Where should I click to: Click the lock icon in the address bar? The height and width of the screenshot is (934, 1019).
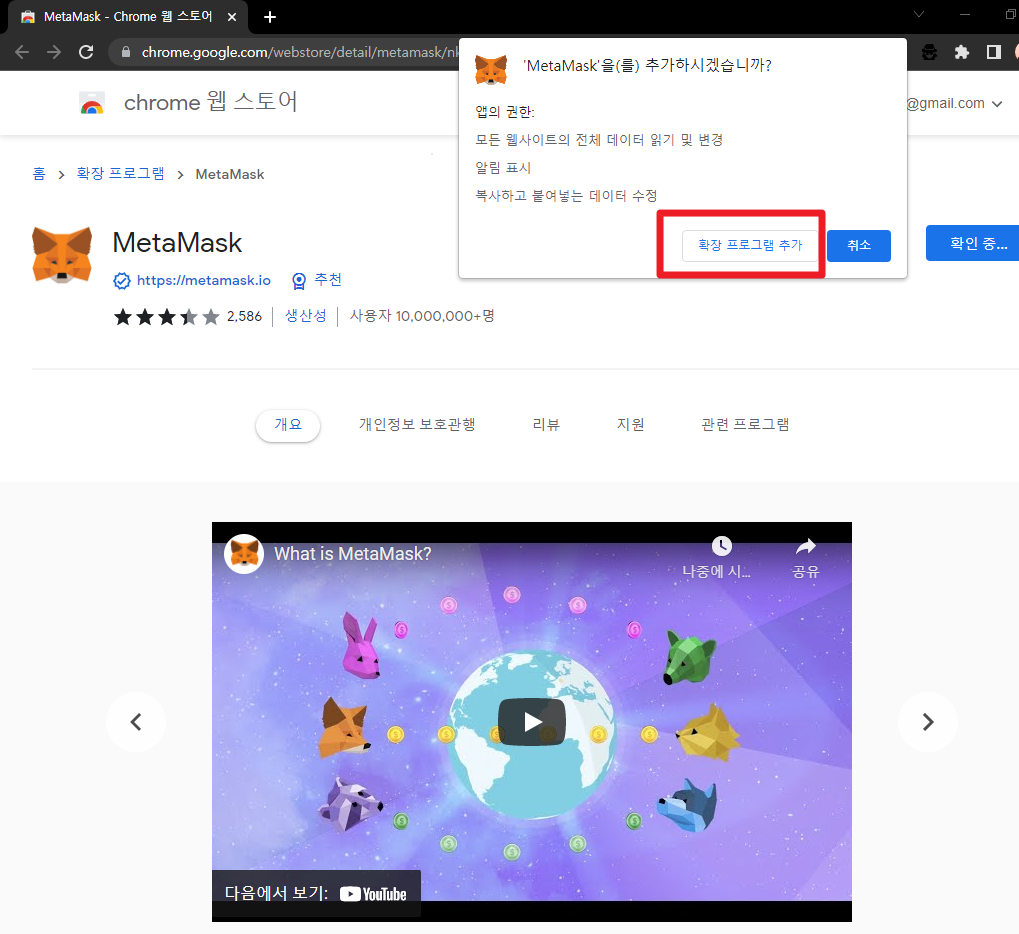coord(126,52)
